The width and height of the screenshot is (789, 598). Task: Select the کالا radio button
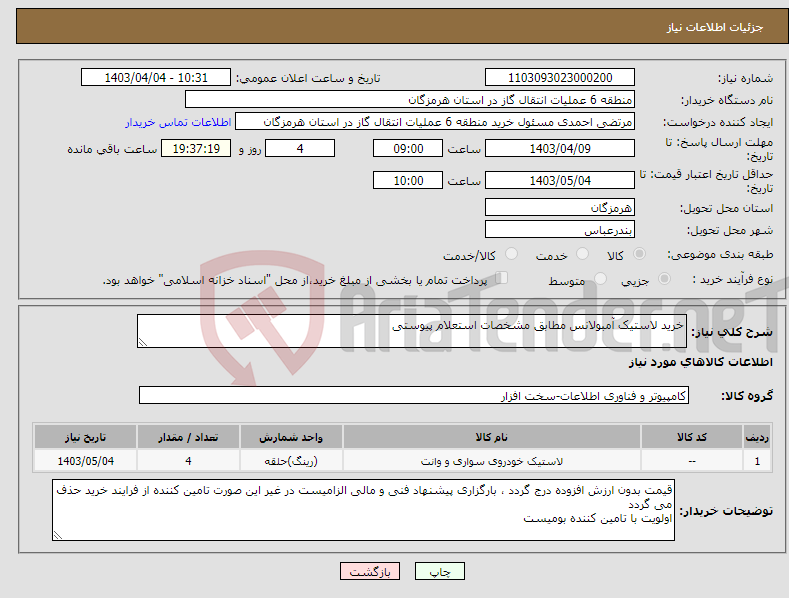[640, 254]
